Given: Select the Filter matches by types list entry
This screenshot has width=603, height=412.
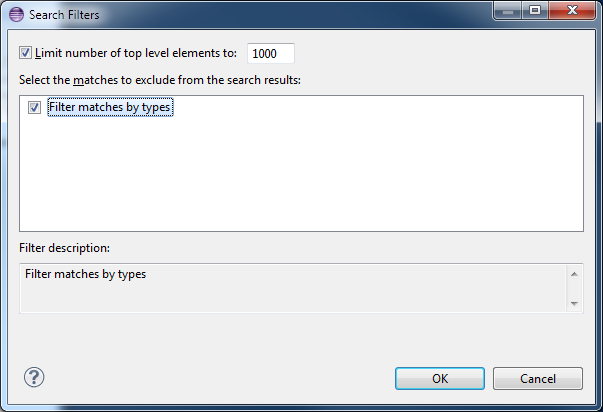Looking at the screenshot, I should point(110,107).
